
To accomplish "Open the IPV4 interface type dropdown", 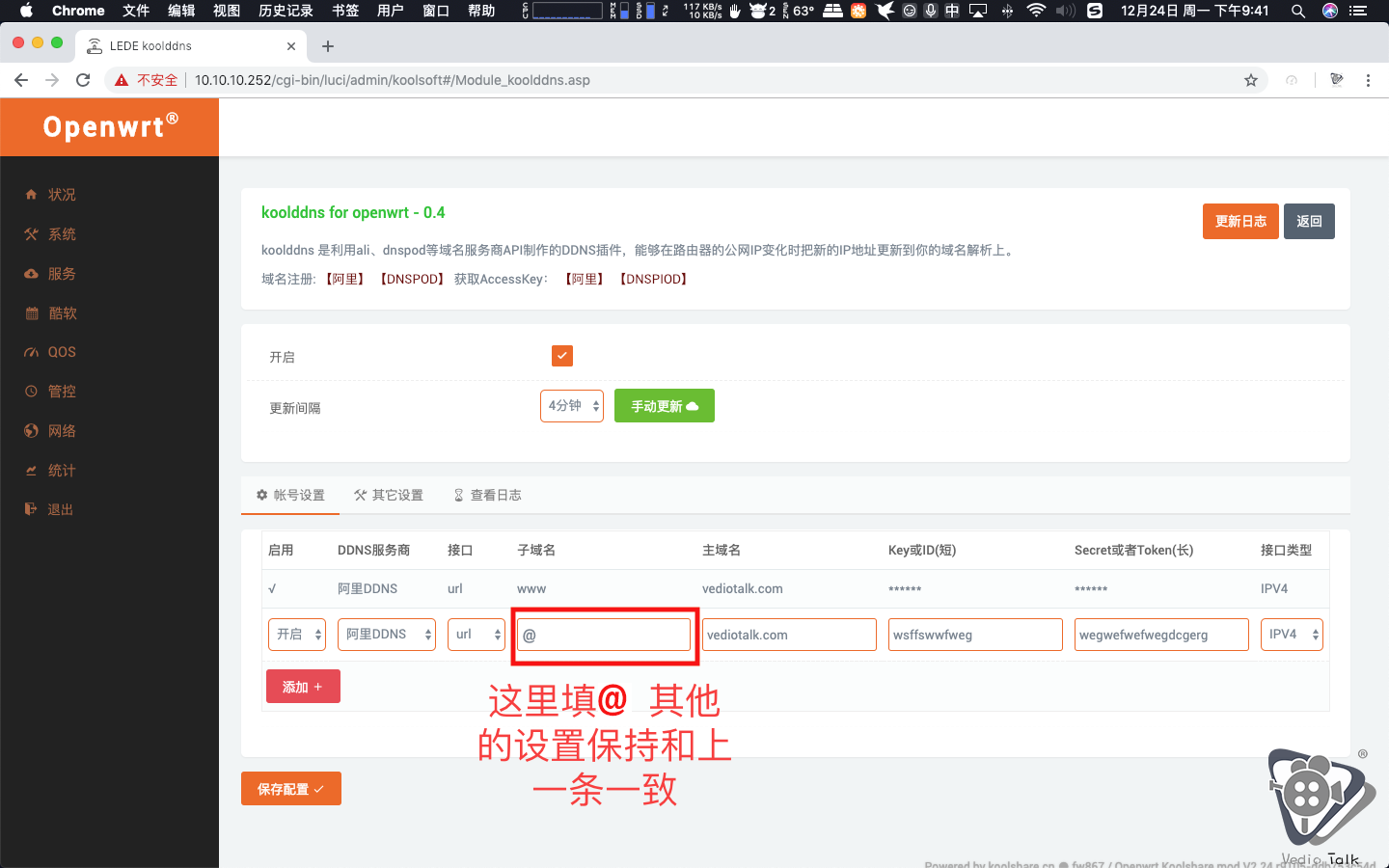I will point(1292,635).
